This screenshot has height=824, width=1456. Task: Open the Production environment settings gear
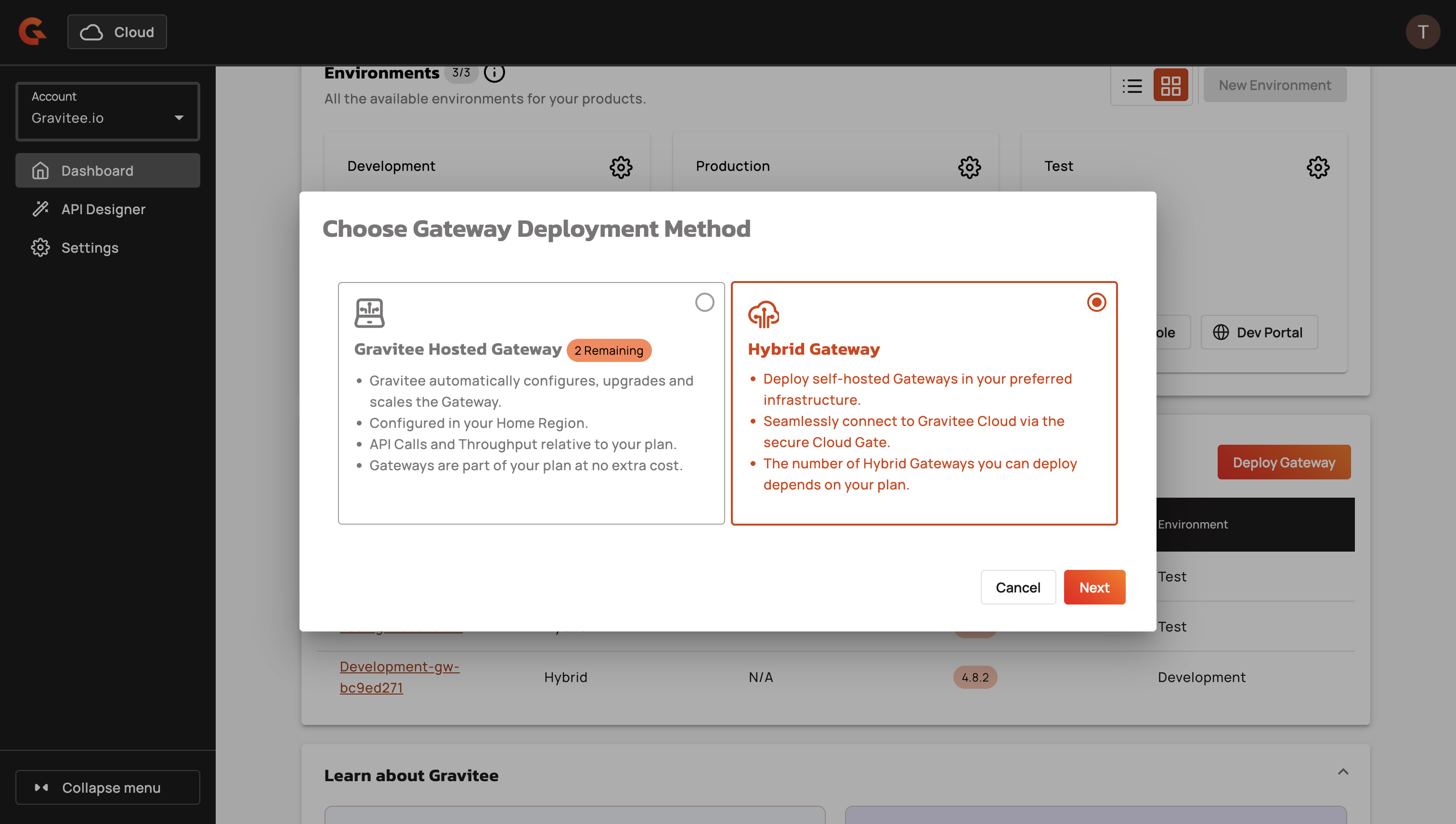pyautogui.click(x=969, y=167)
